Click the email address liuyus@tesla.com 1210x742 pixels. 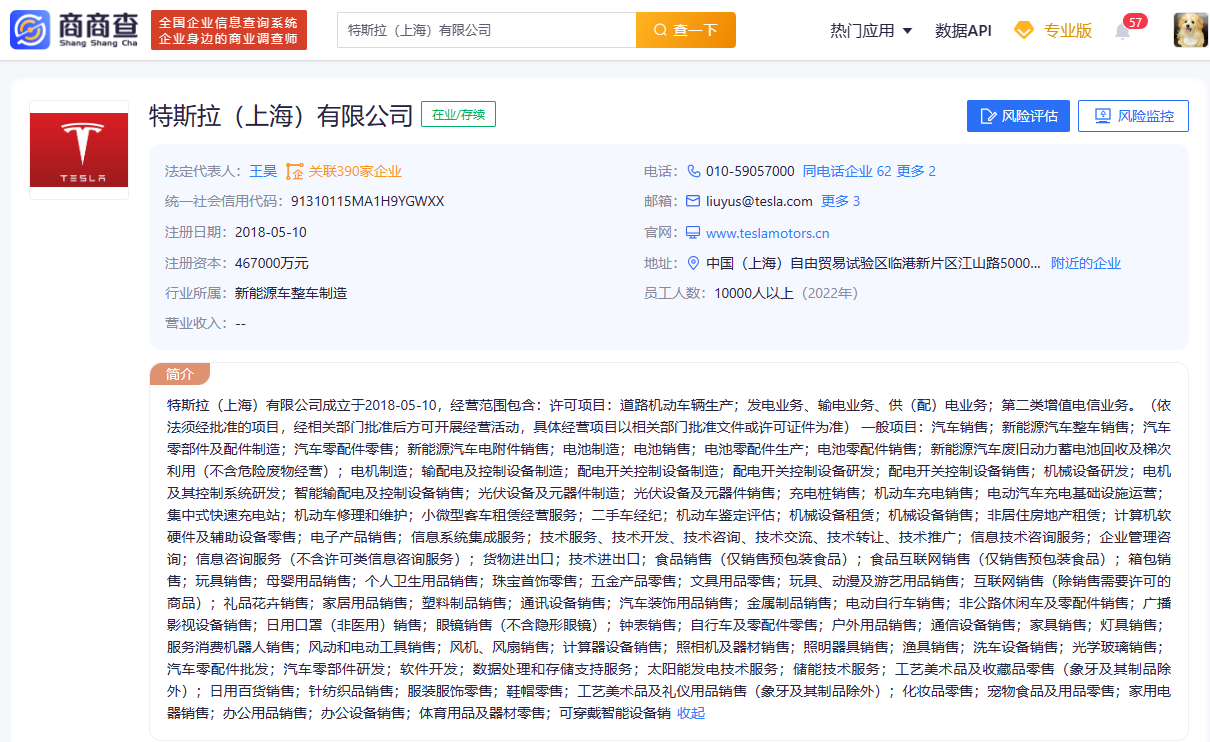coord(759,201)
